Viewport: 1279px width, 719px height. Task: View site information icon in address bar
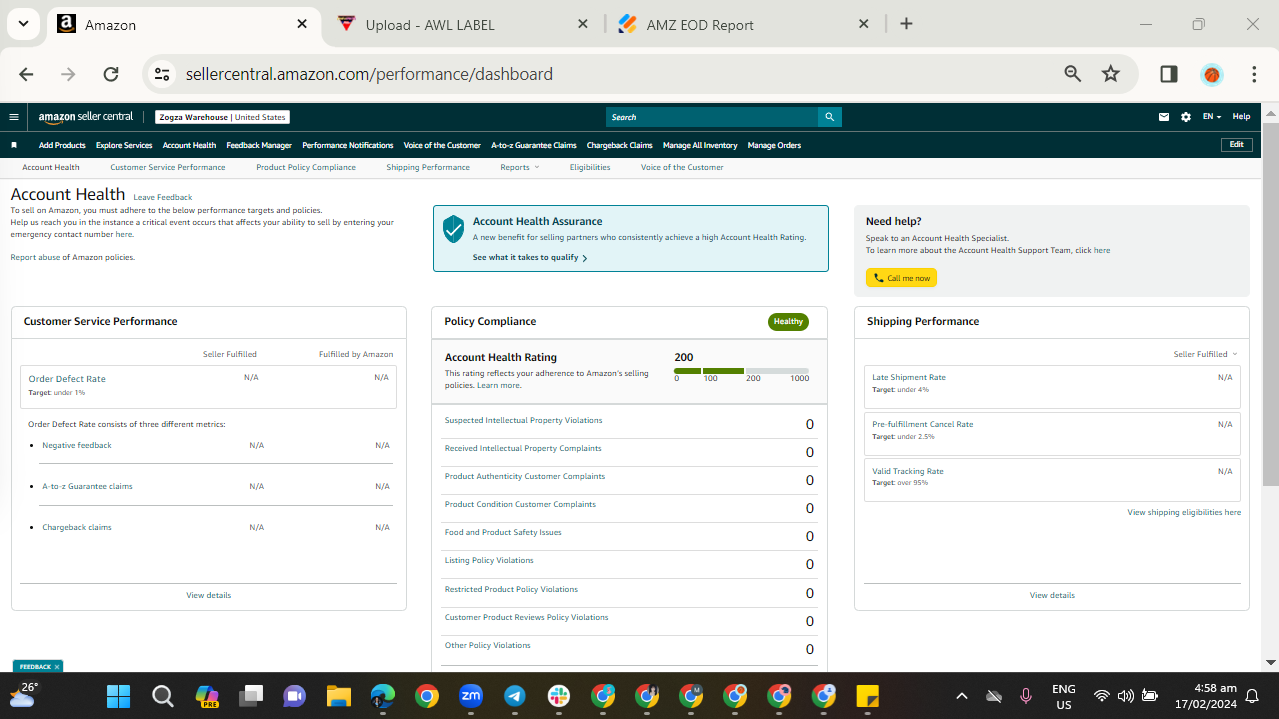pos(162,74)
